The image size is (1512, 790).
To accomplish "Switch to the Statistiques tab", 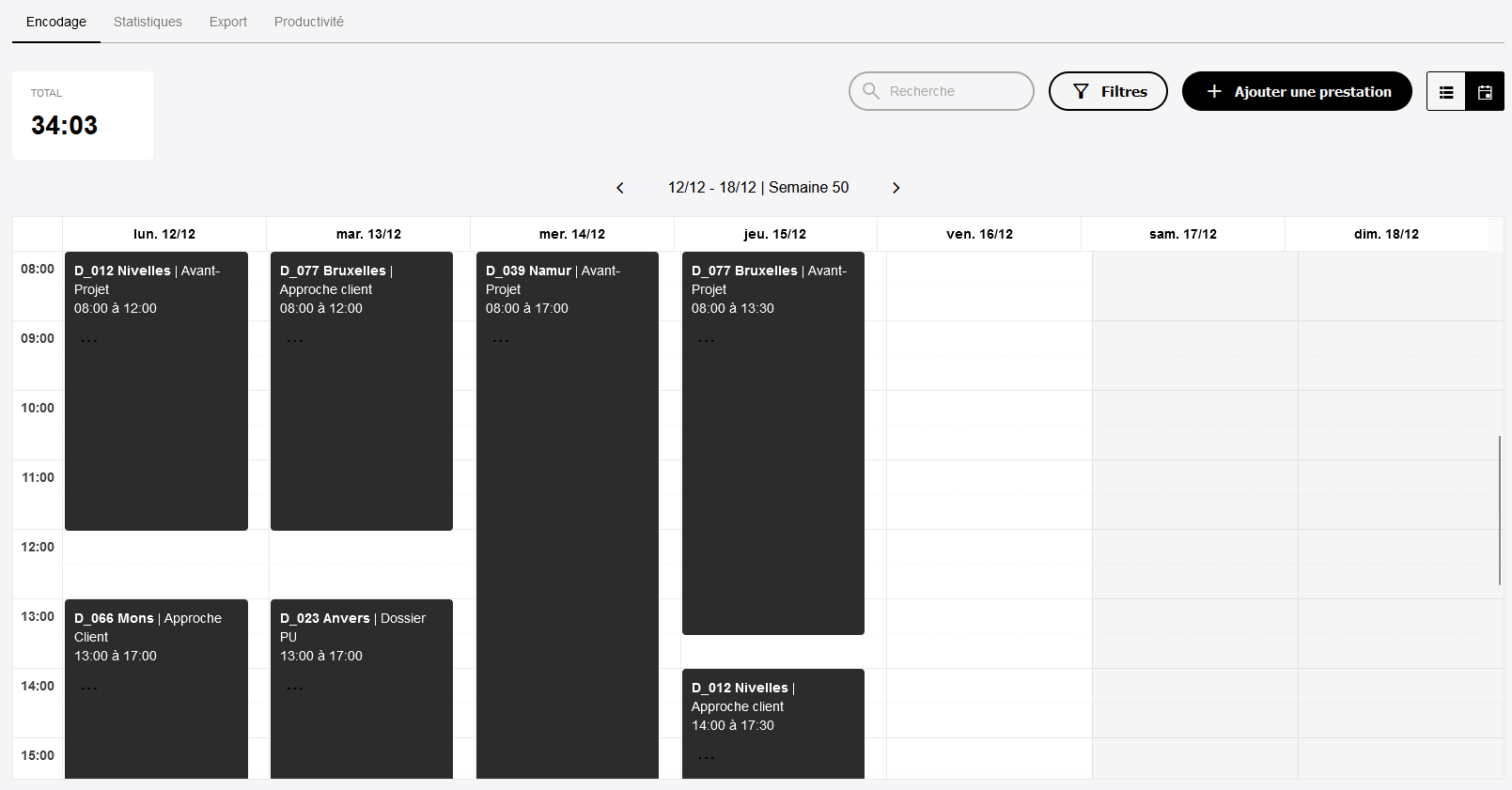I will (148, 22).
